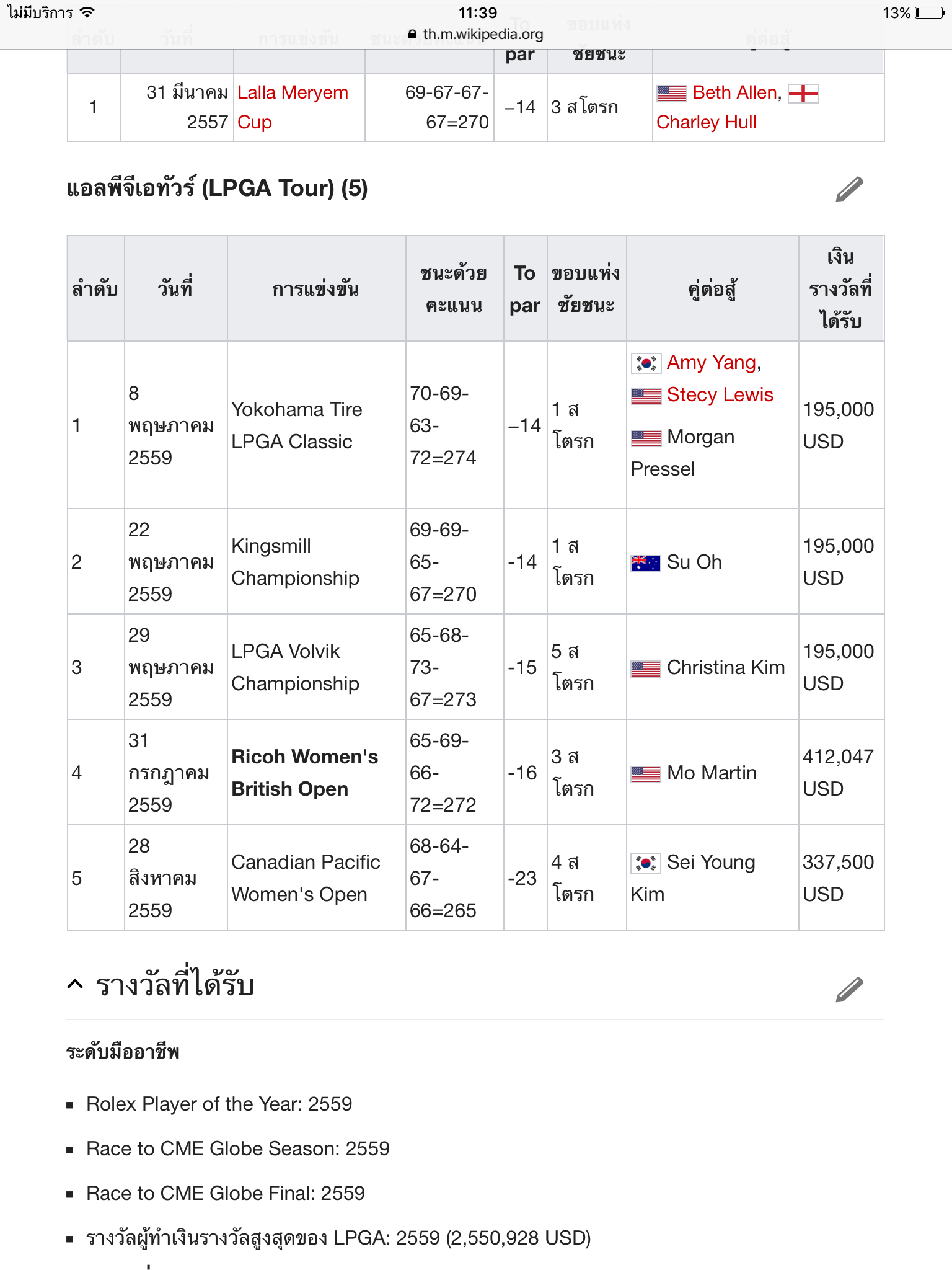
Task: Tap the US flag next to Mo Martin
Action: (x=646, y=774)
